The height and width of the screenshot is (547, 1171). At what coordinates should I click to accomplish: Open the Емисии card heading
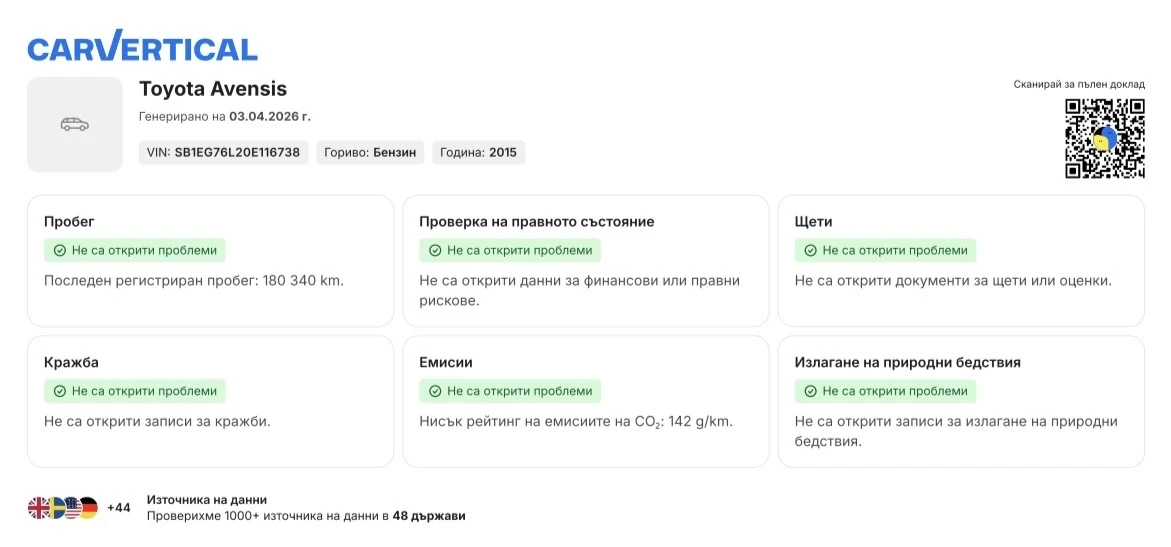tap(446, 362)
